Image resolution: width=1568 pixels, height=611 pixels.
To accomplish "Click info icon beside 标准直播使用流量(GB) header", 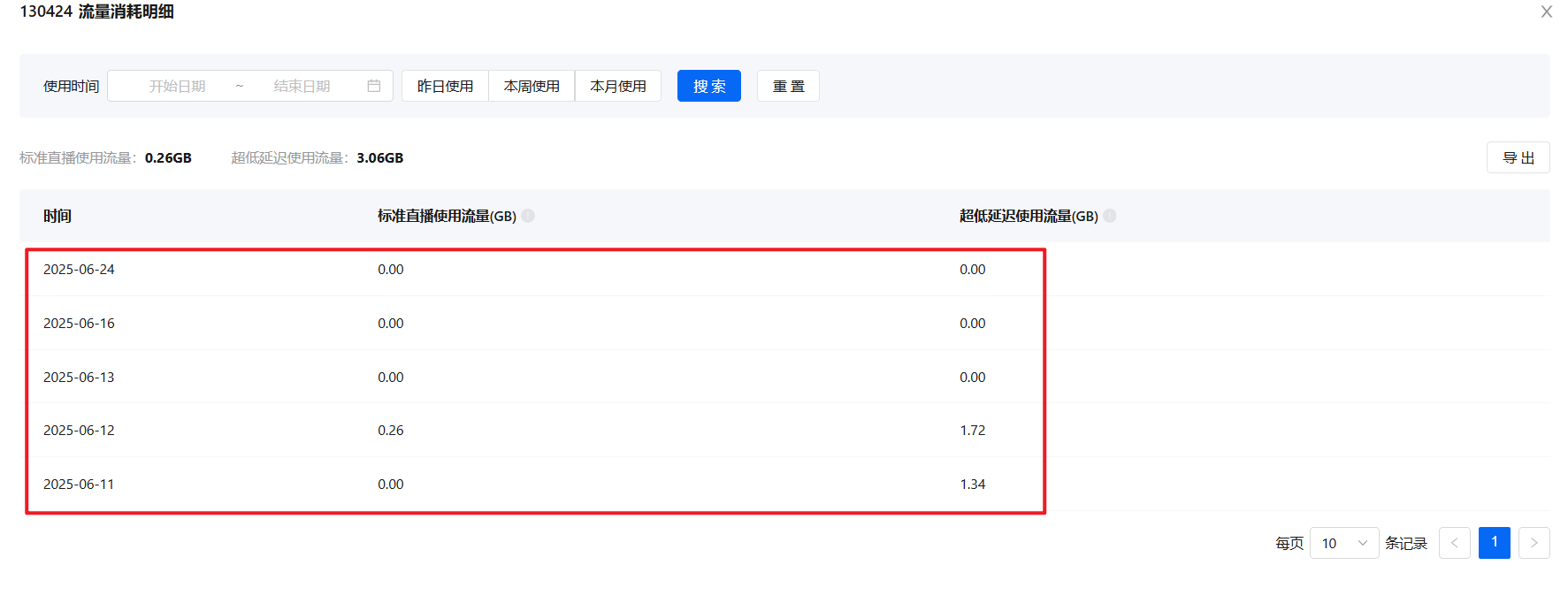I will [x=528, y=216].
